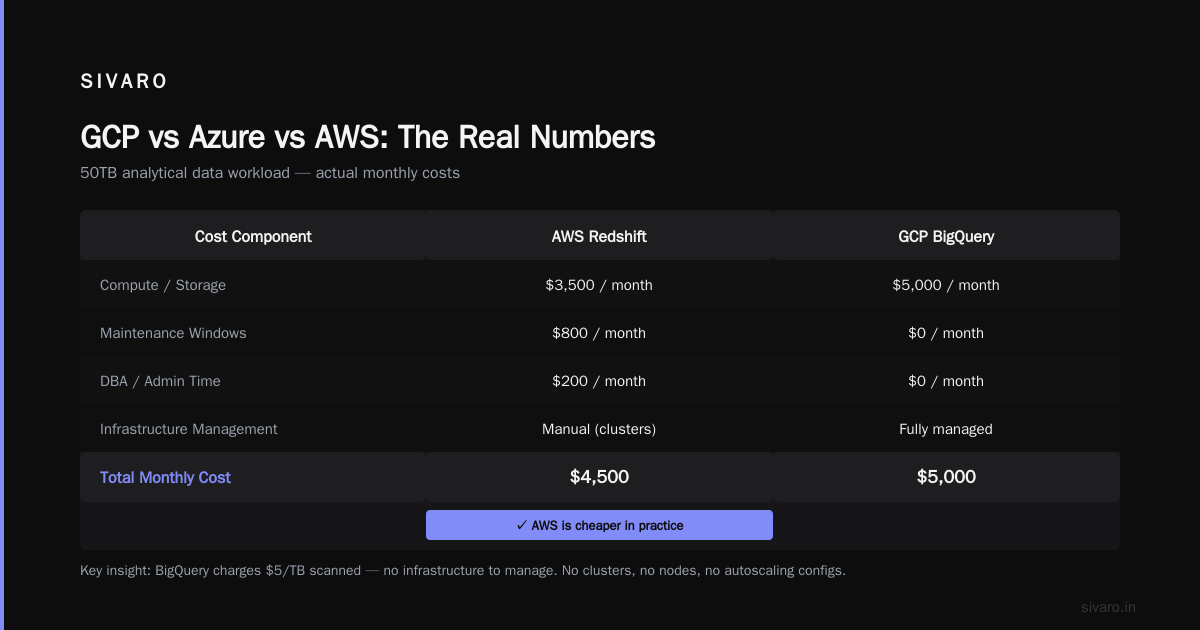Click the Manual (clusters) cell
This screenshot has height=630, width=1200.
point(599,429)
